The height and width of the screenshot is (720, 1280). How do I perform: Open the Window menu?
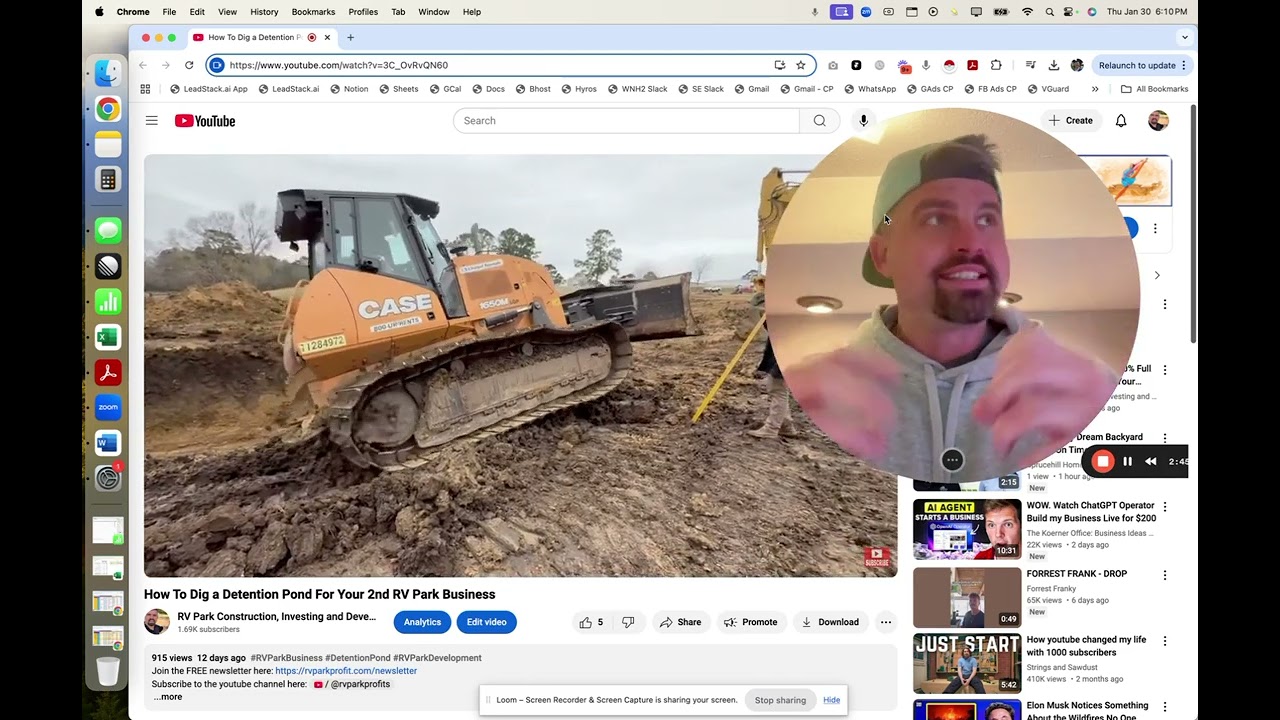434,12
